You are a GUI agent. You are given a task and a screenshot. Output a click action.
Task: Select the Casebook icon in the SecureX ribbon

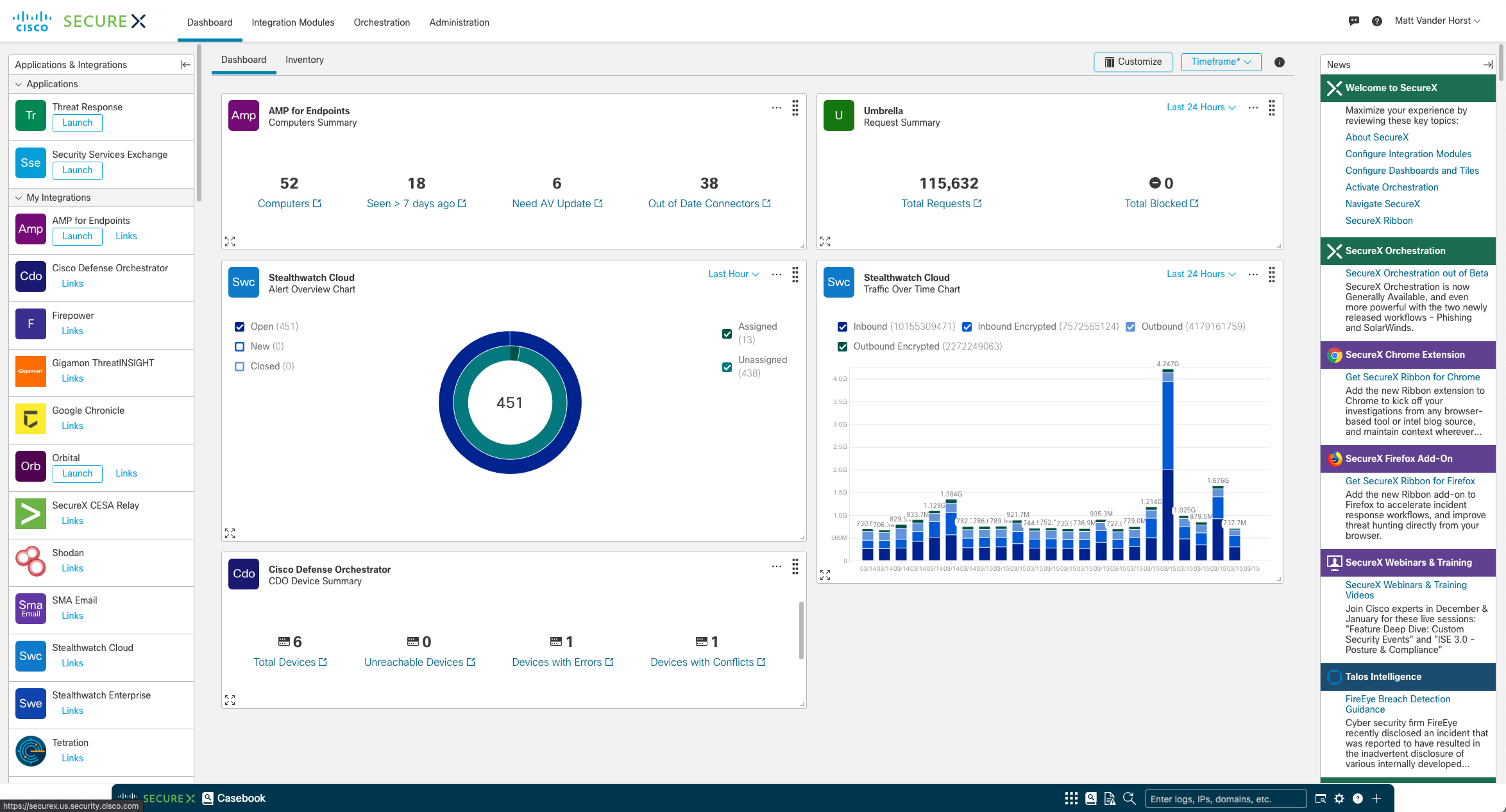point(207,798)
